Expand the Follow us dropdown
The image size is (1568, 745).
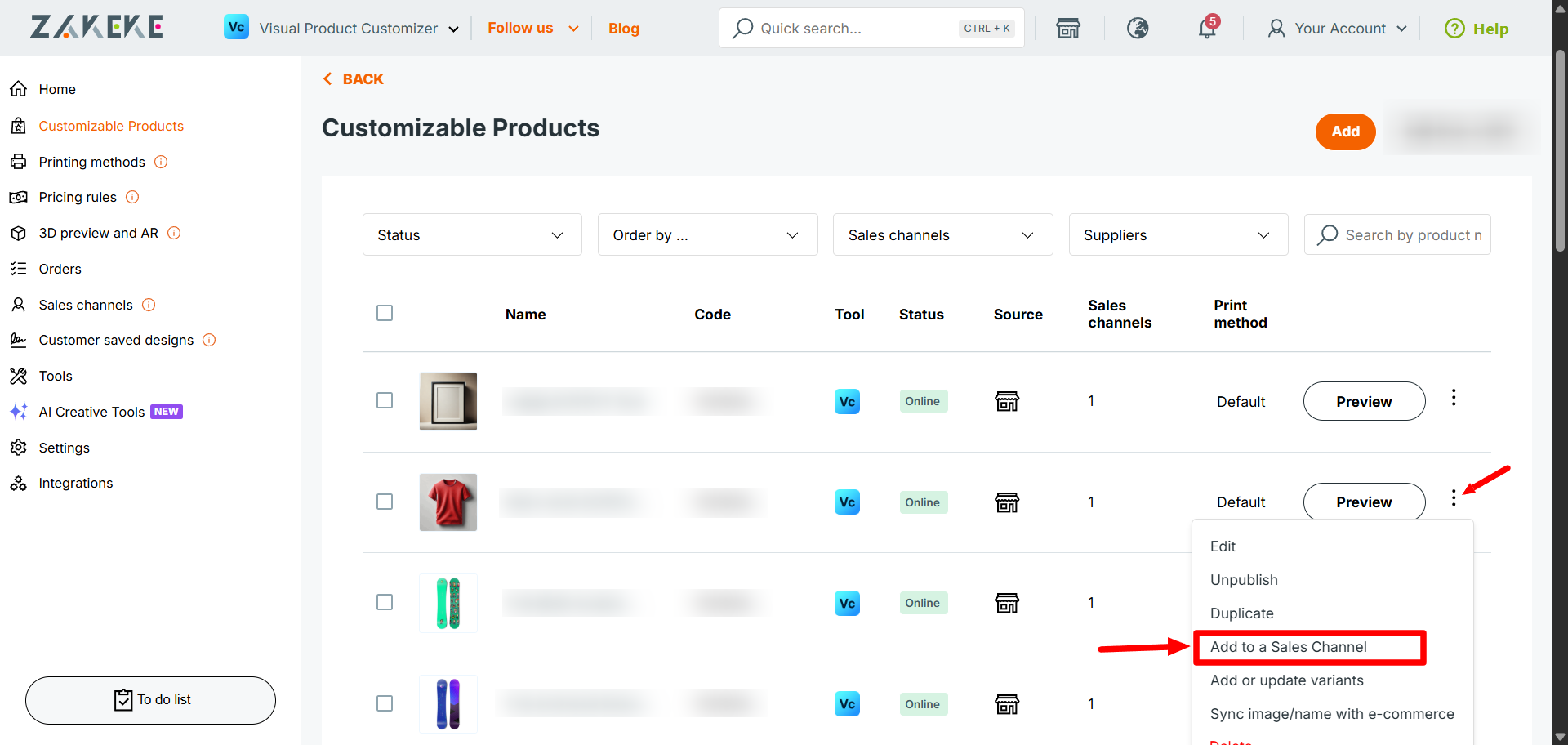tap(573, 29)
